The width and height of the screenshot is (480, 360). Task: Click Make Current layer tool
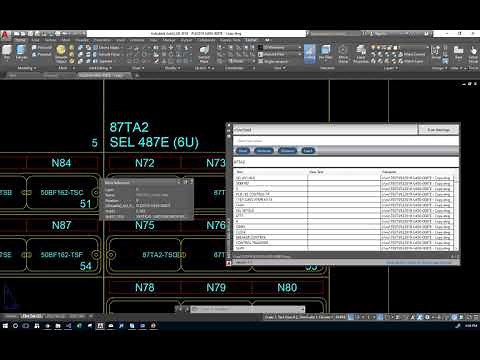tap(411, 54)
